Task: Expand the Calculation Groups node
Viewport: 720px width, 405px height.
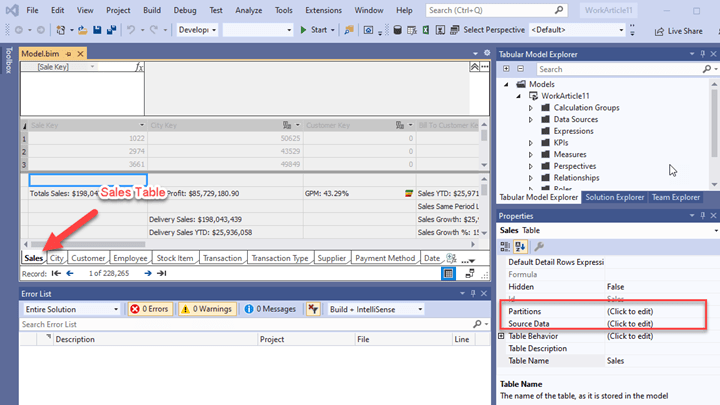Action: point(530,108)
